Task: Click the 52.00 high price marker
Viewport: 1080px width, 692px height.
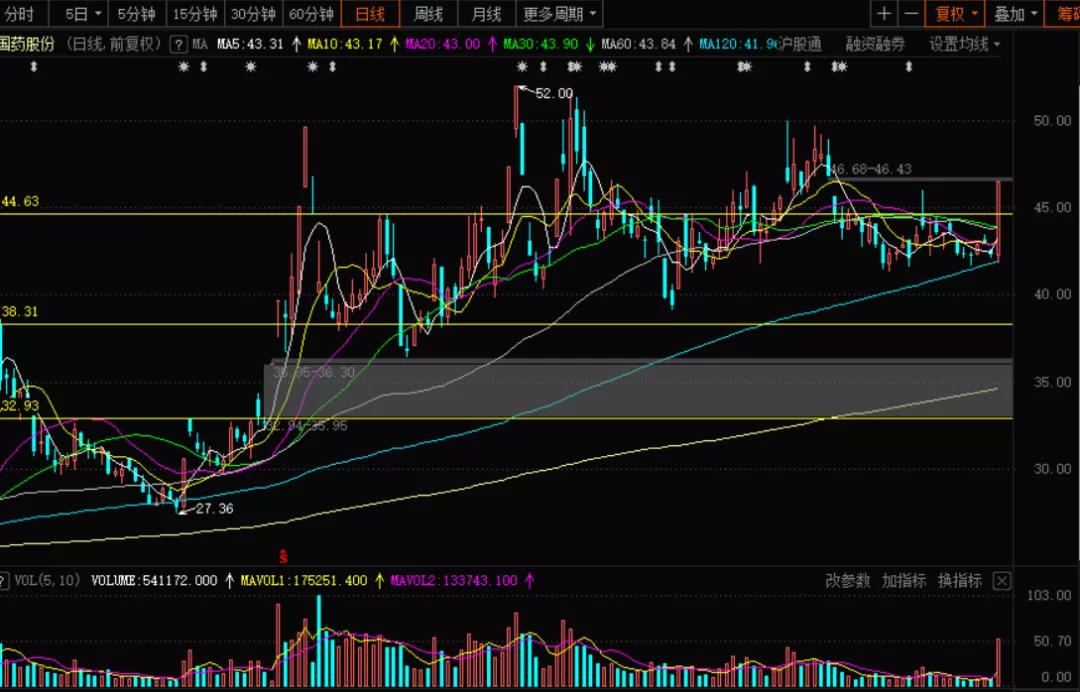Action: [x=553, y=93]
